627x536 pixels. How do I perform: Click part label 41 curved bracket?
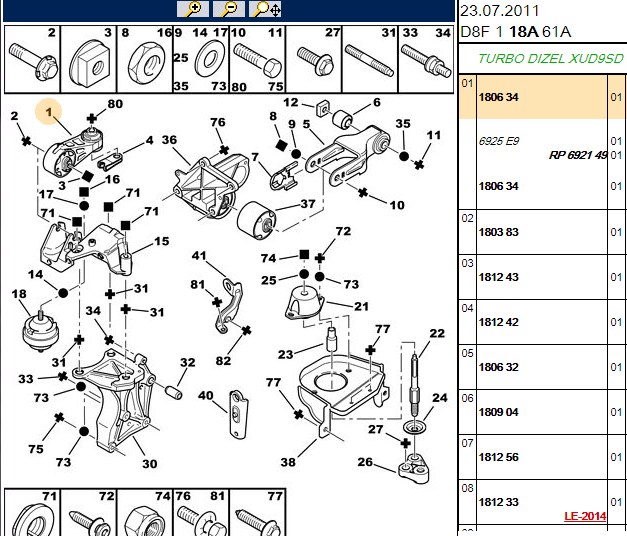(199, 255)
